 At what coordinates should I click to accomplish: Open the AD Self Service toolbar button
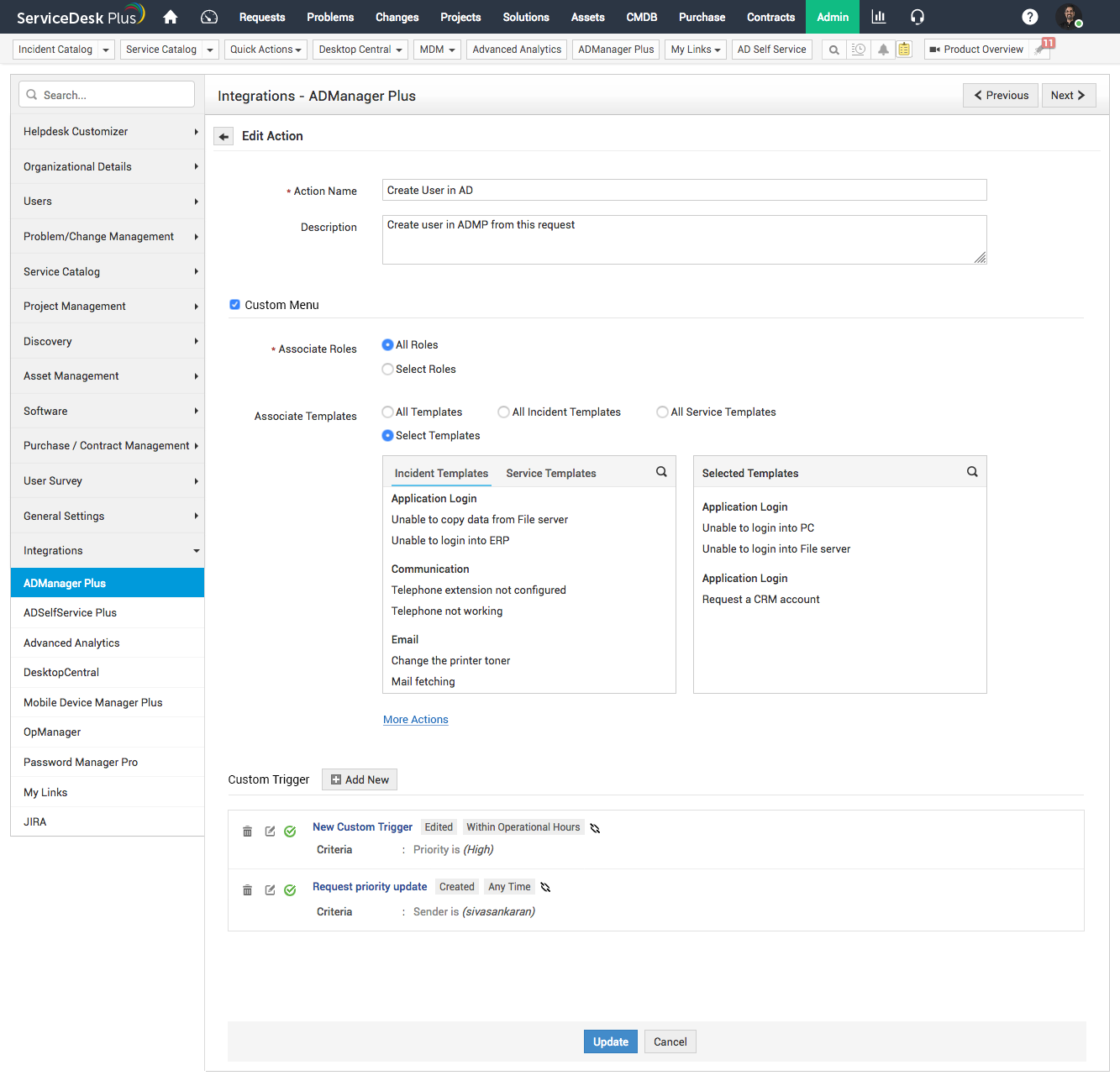772,50
